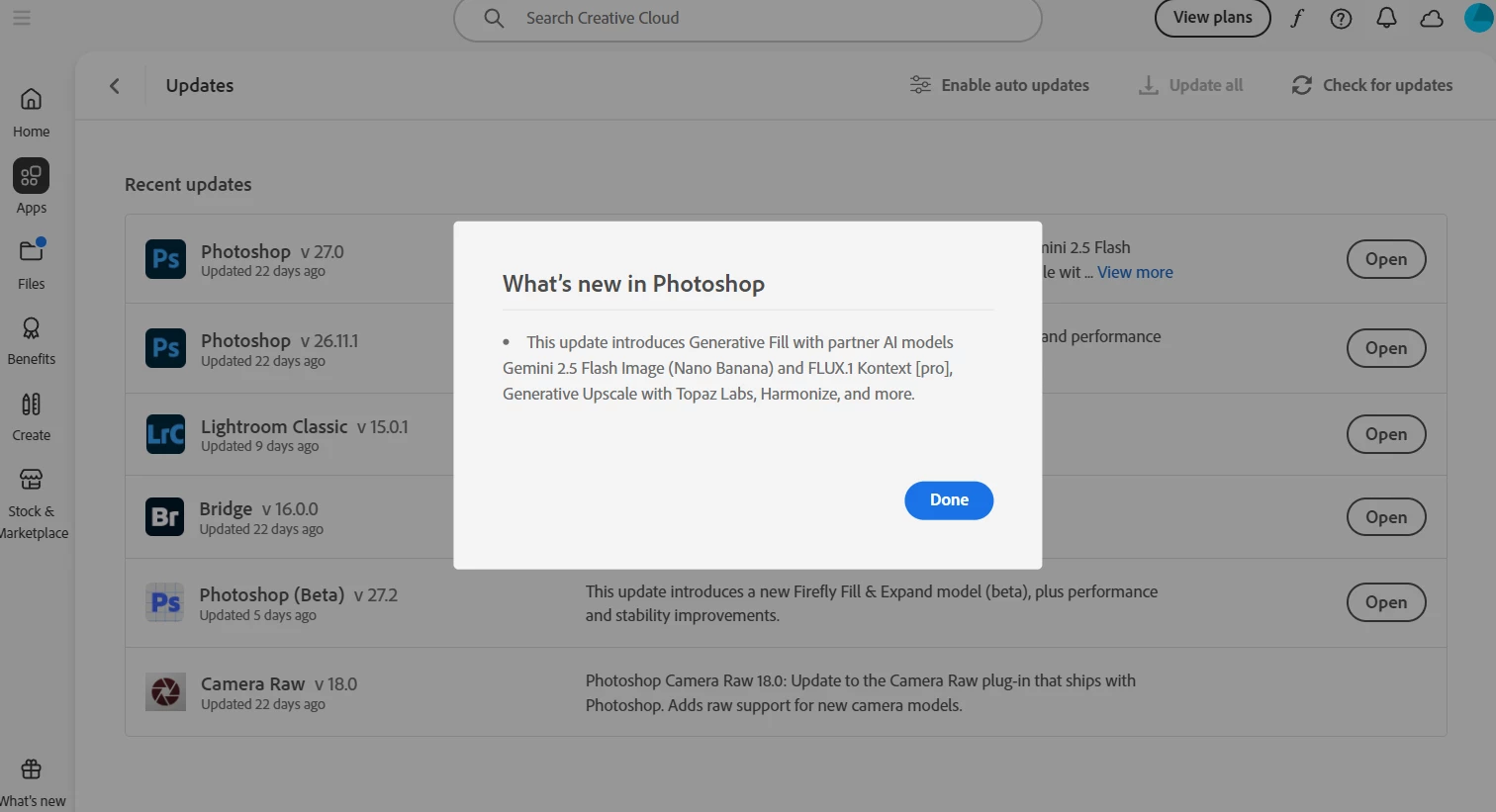
Task: Click the "Camera Raw v 18.0" name
Action: pyautogui.click(x=279, y=683)
